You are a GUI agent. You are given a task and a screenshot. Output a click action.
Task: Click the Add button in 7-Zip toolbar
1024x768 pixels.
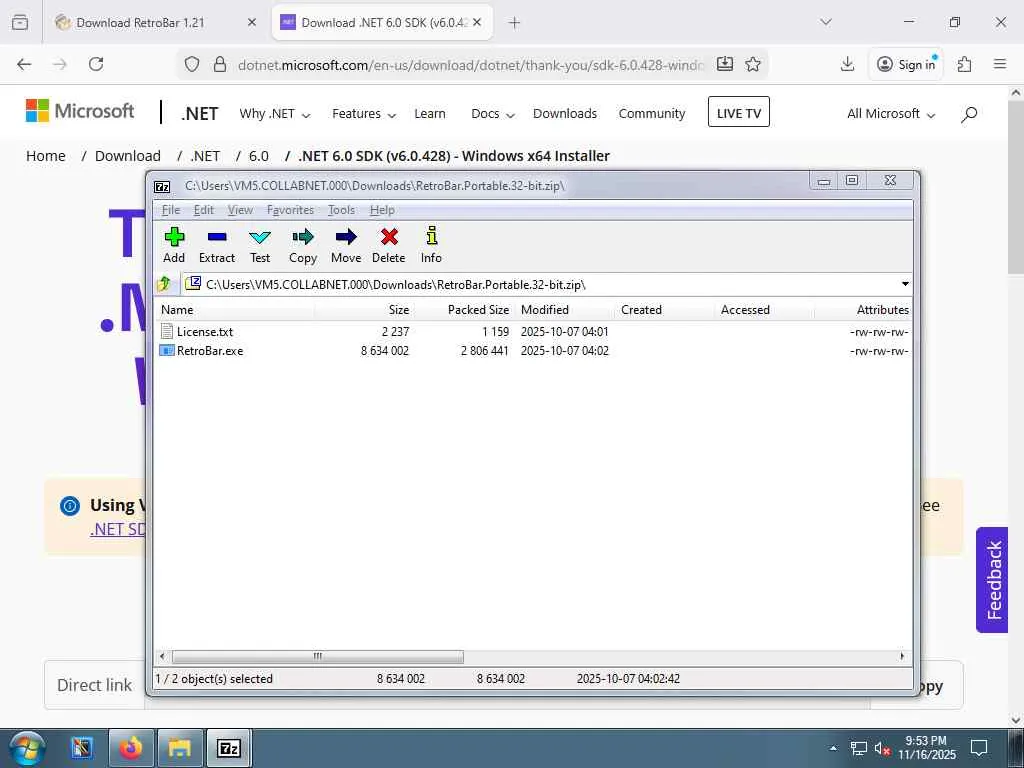click(x=174, y=246)
